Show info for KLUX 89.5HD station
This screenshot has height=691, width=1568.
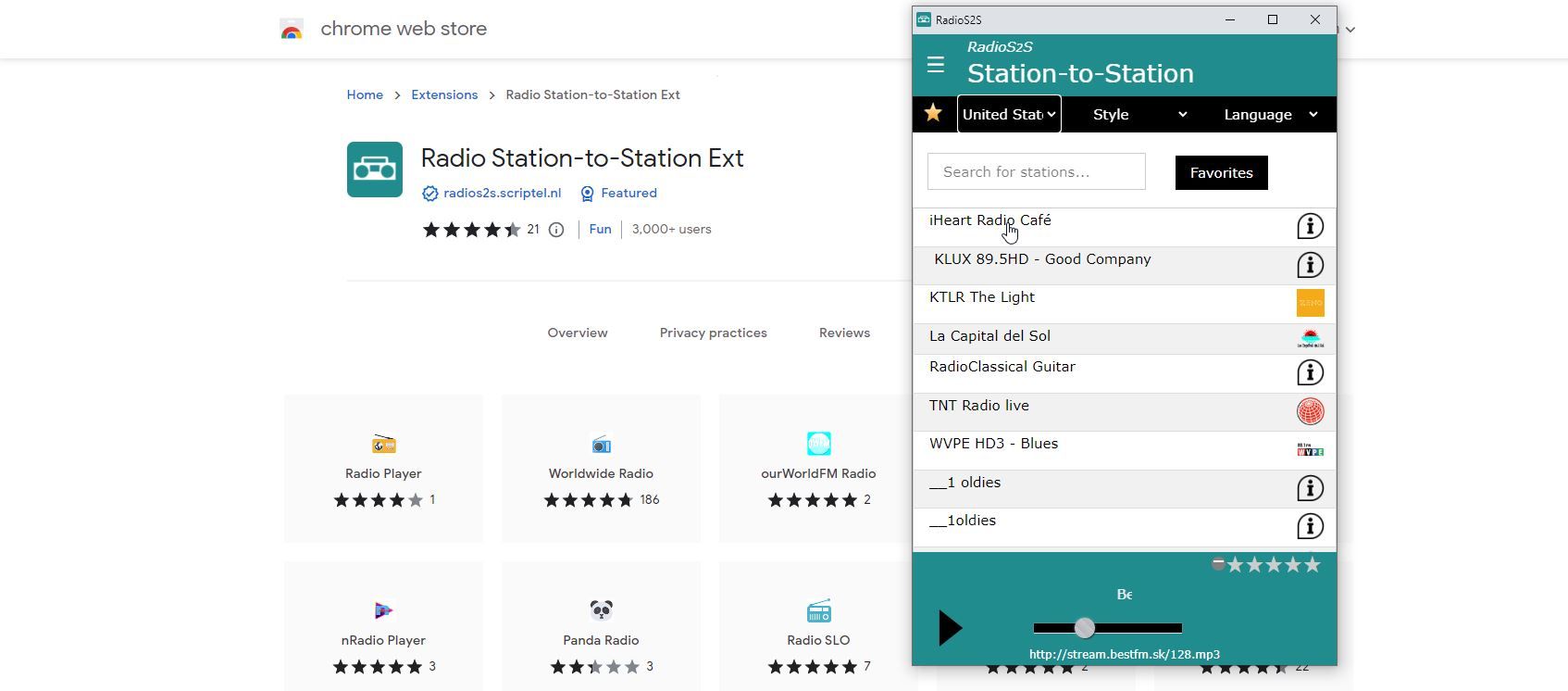[x=1310, y=265]
